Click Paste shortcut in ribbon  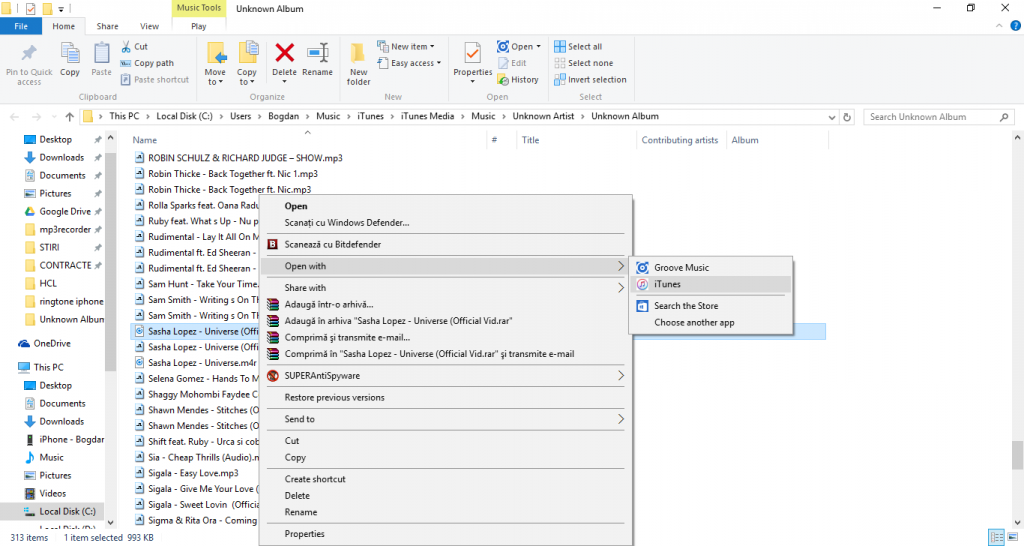pos(155,79)
